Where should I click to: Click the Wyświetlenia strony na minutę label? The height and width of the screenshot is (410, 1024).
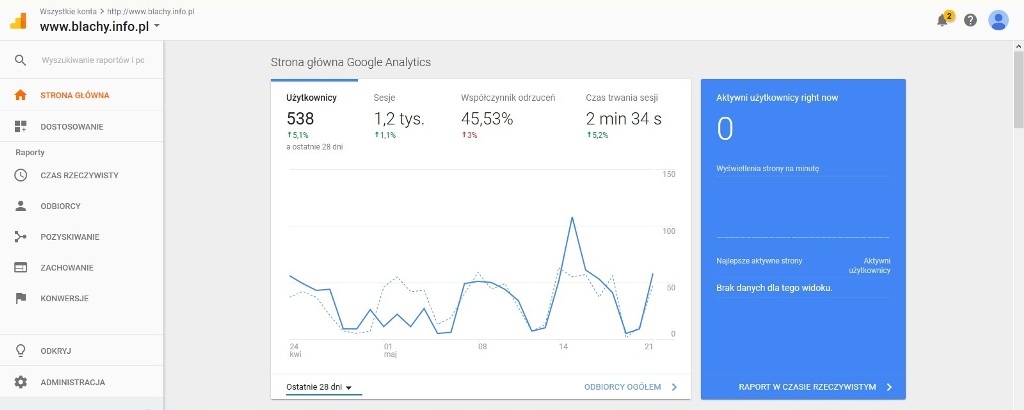click(768, 168)
